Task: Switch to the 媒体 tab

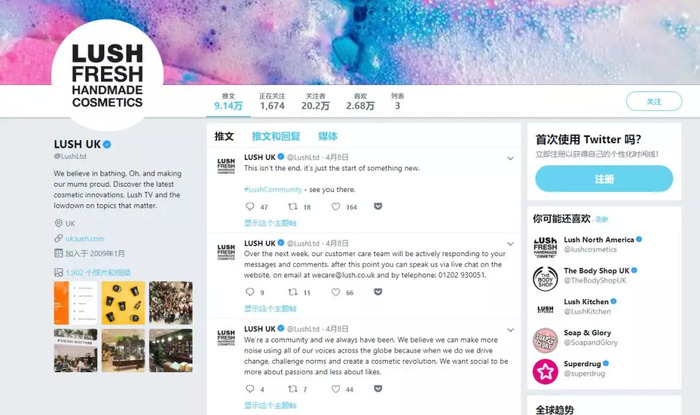Action: [328, 136]
